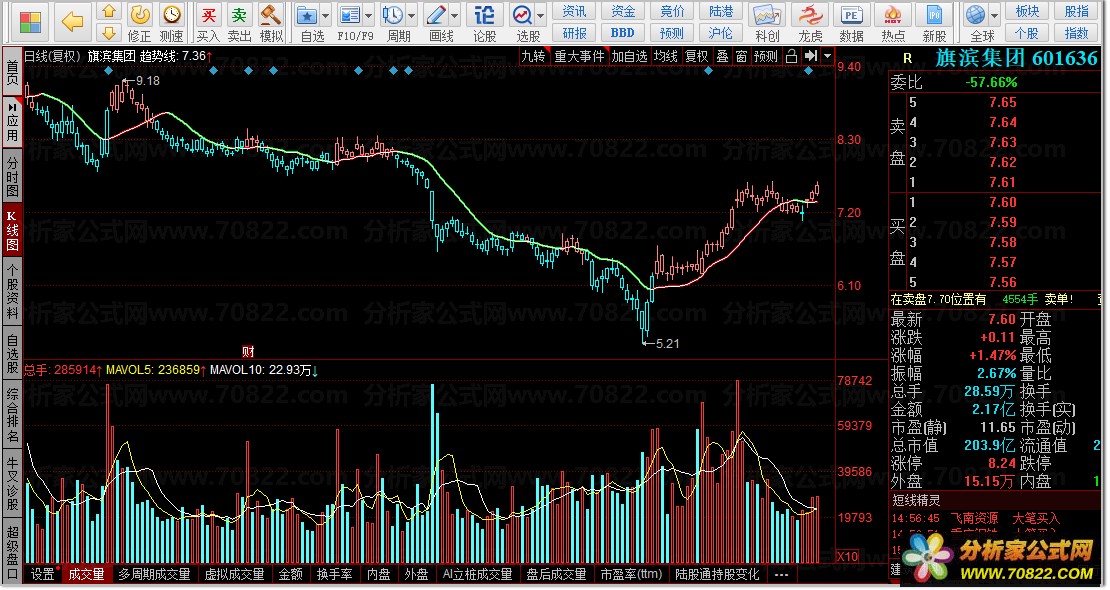Go back with the yellow left arrow
1110x590 pixels.
[72, 23]
